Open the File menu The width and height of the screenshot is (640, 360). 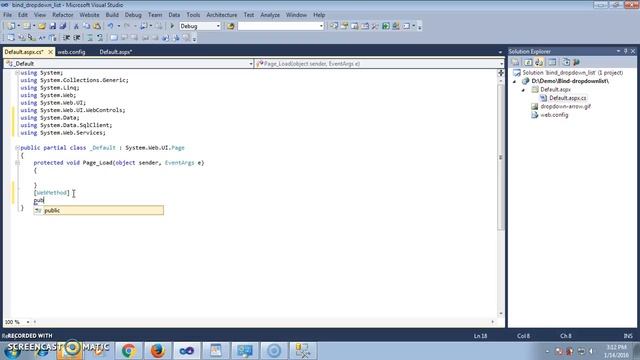(7, 15)
